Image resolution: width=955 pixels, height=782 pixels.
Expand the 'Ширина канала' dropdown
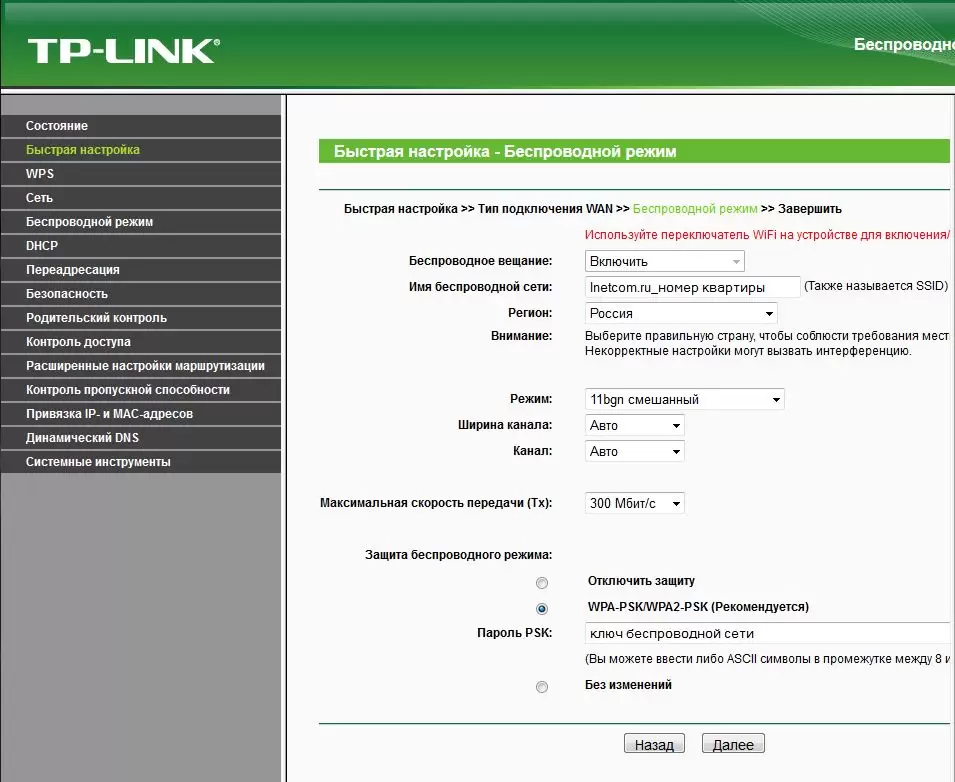(634, 425)
